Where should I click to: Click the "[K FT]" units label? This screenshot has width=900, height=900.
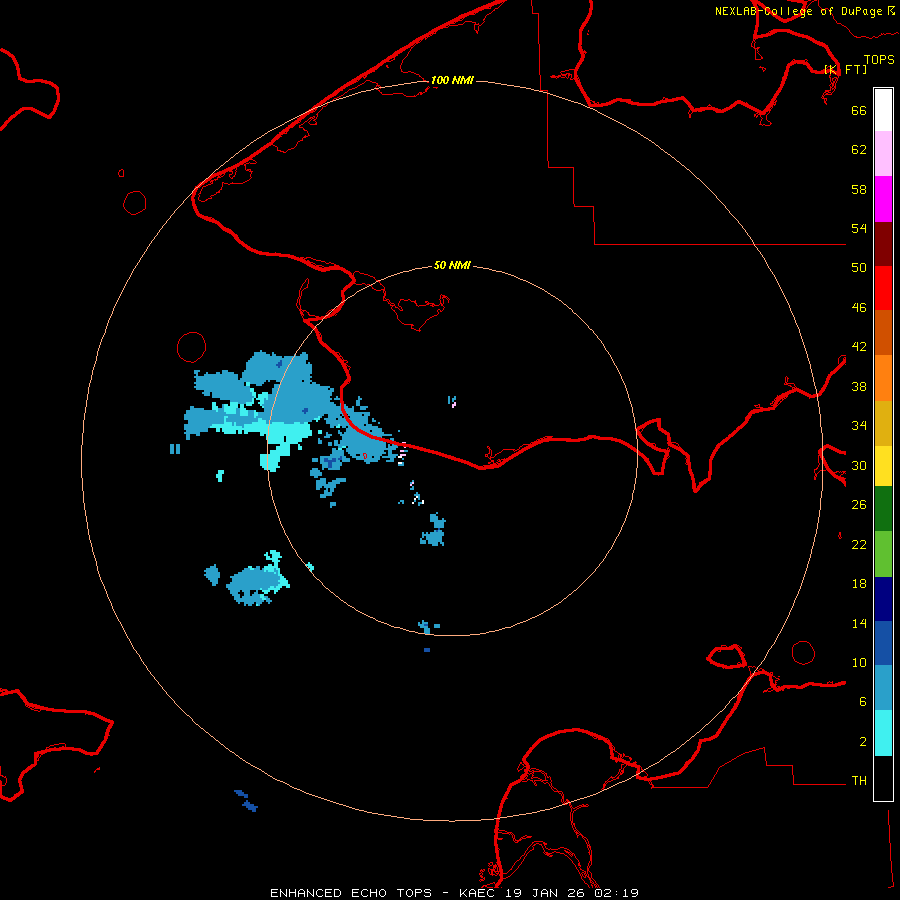coord(845,69)
